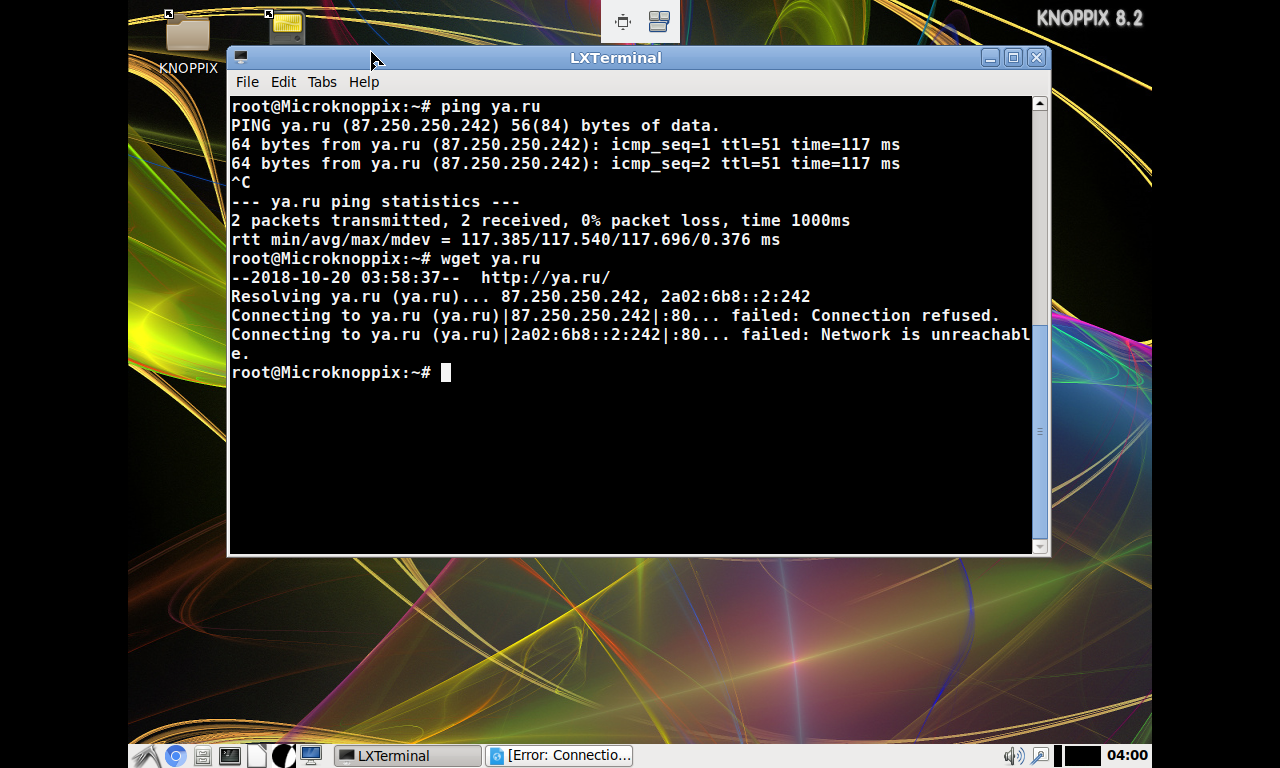Image resolution: width=1280 pixels, height=768 pixels.
Task: Click the 'icmp_seq=2' ping reply line
Action: click(565, 163)
